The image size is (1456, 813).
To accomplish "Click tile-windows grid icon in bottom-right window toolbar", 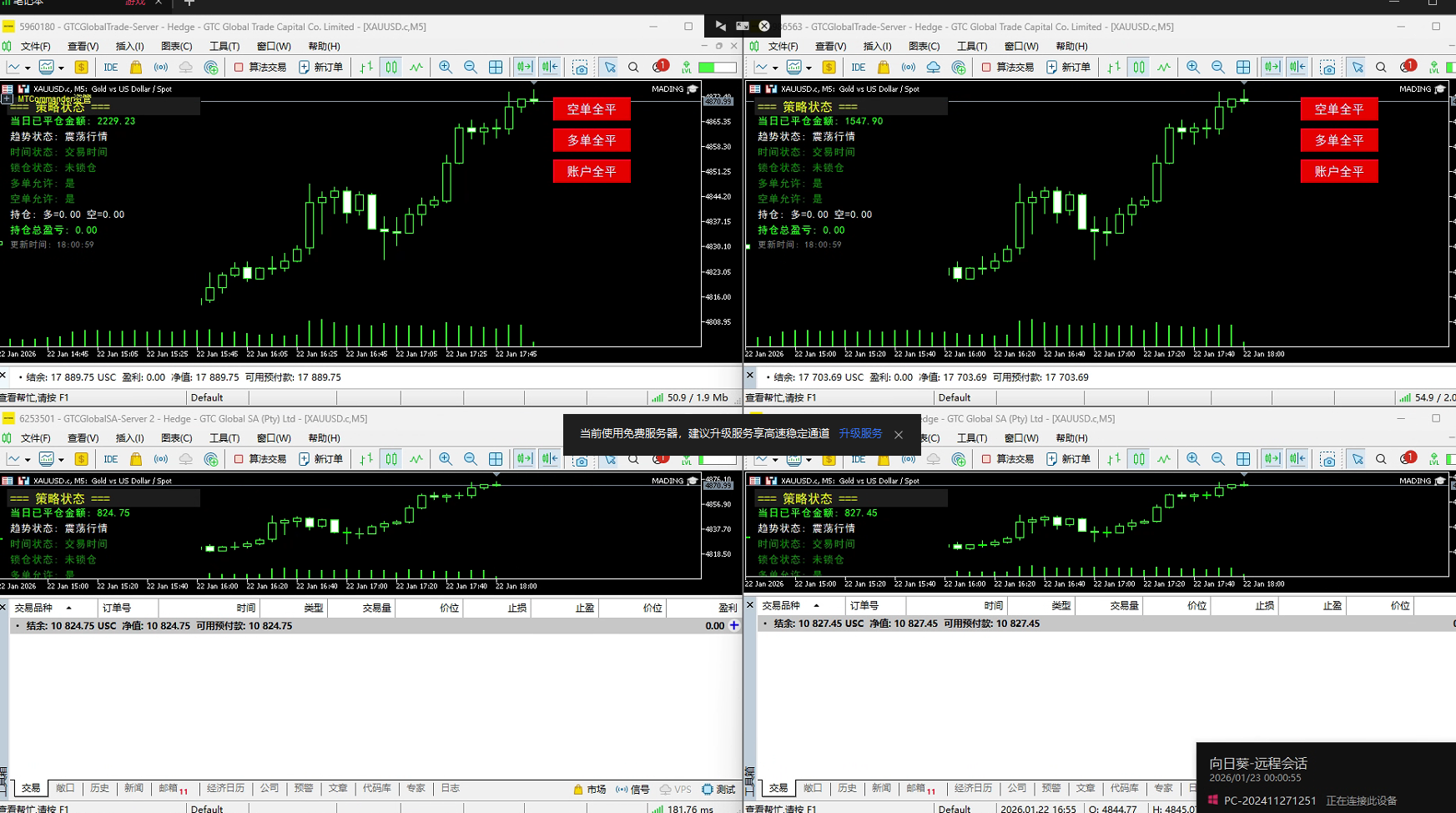I will coord(1243,459).
